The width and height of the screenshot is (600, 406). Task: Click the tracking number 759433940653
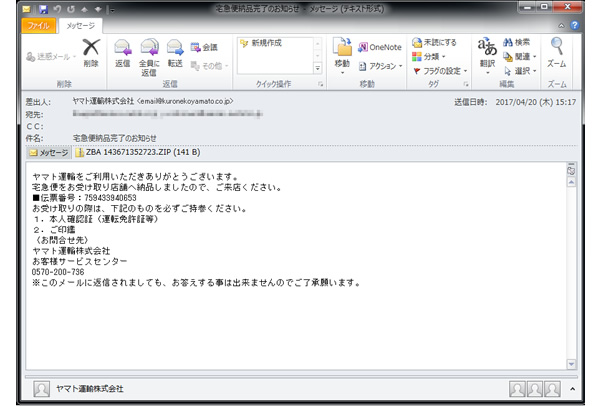(110, 198)
